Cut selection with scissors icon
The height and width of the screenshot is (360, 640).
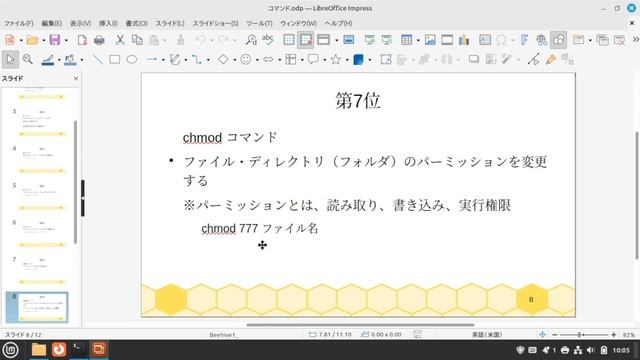click(x=120, y=40)
